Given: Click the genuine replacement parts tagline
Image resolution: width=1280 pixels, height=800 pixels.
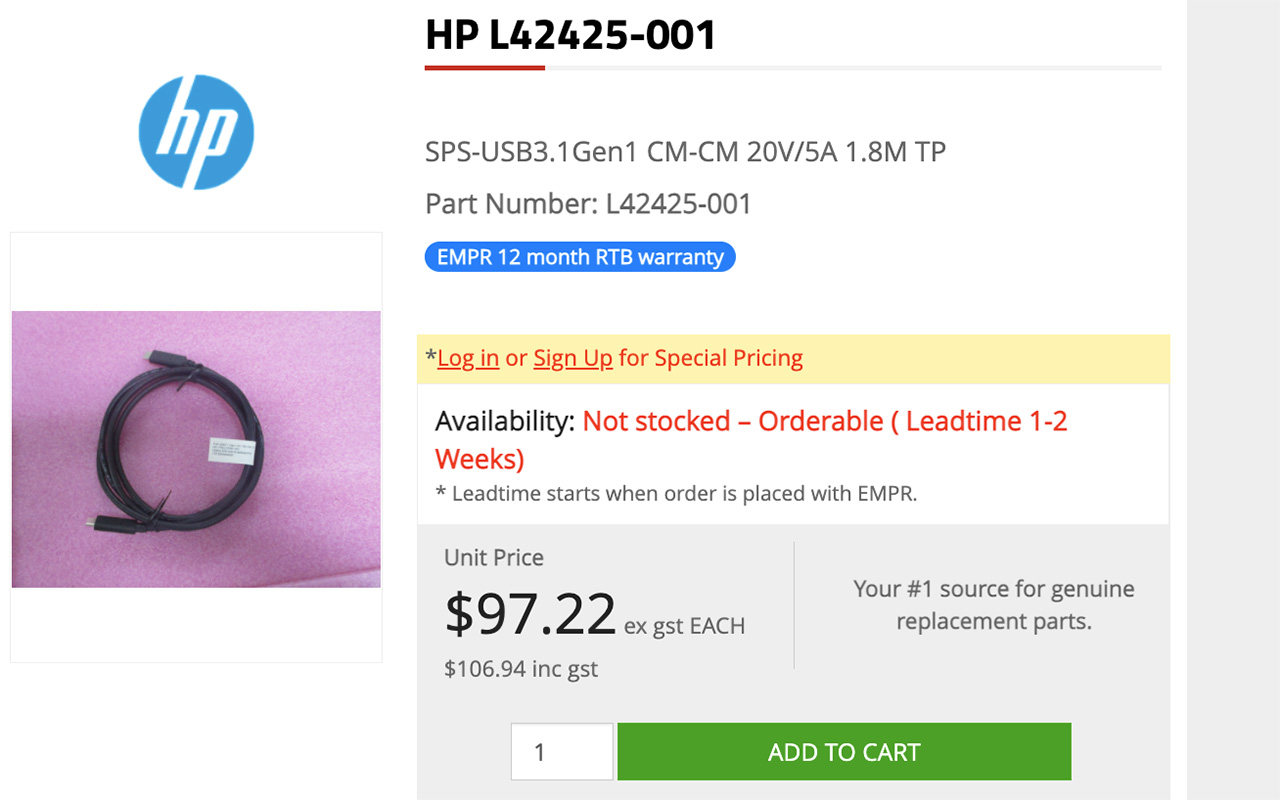Looking at the screenshot, I should coord(993,605).
